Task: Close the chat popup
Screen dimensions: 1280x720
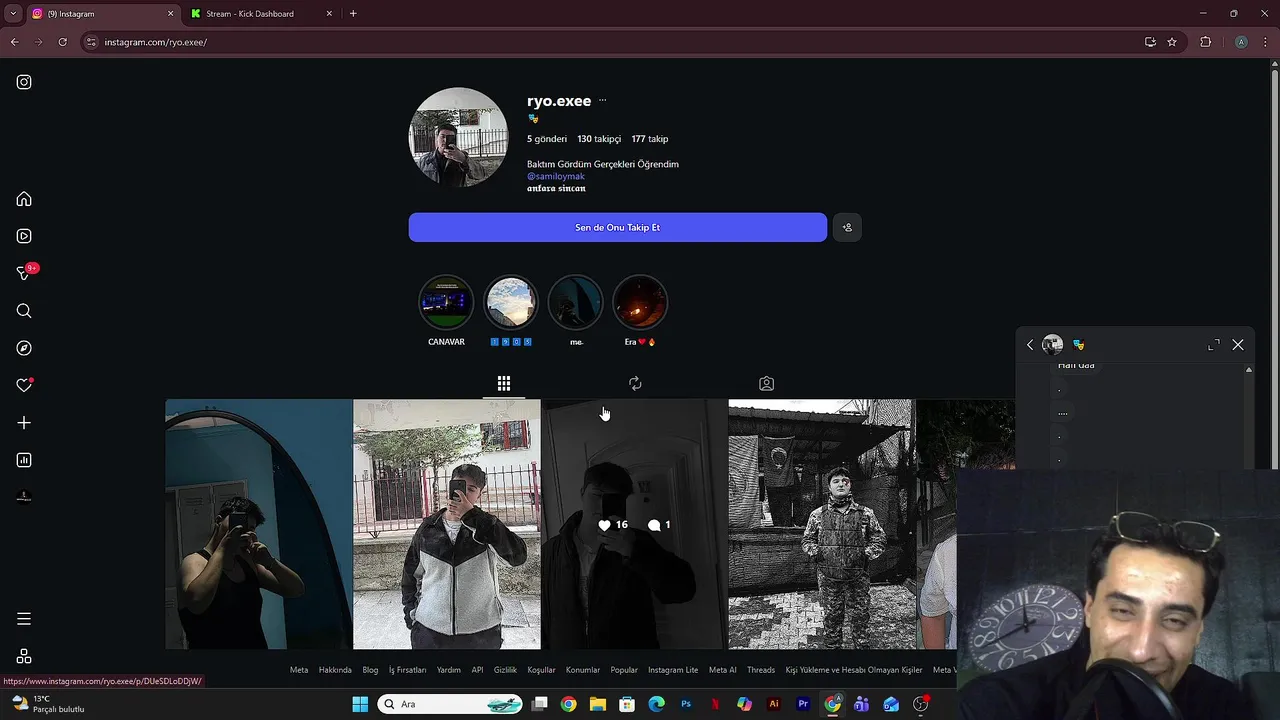Action: click(x=1238, y=345)
